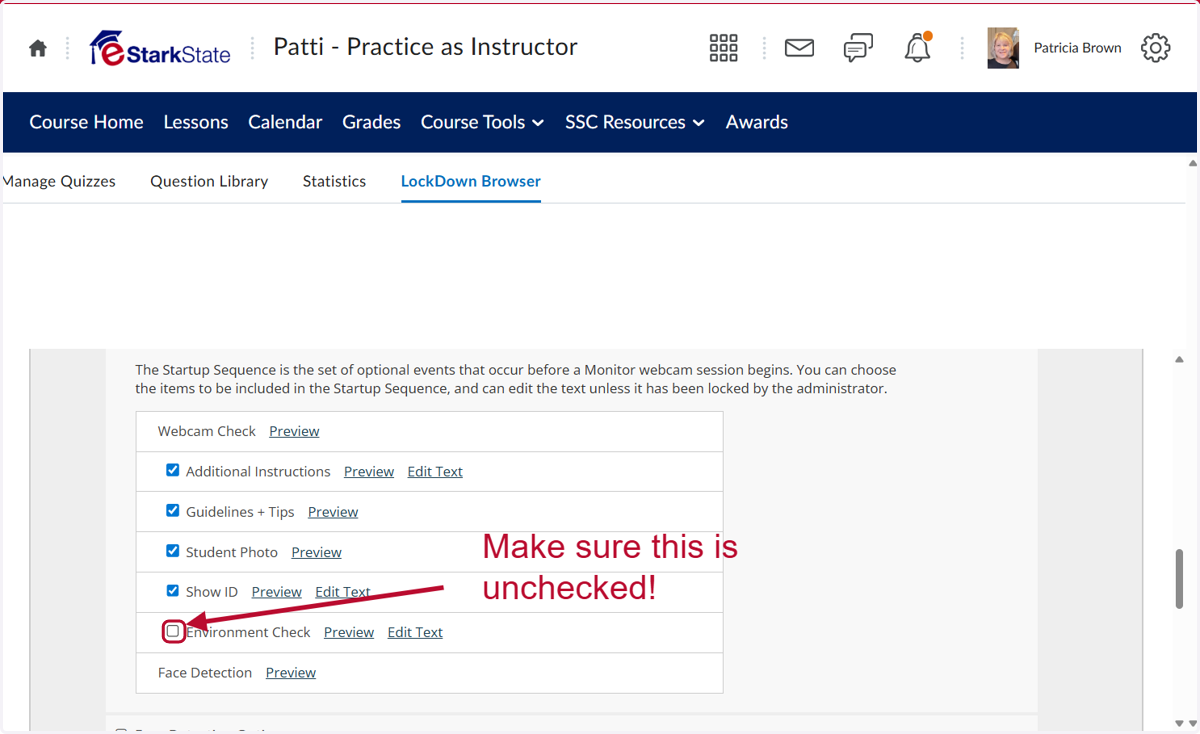Expand the SSC Resources dropdown
Screen dimensions: 1200x734
(635, 122)
